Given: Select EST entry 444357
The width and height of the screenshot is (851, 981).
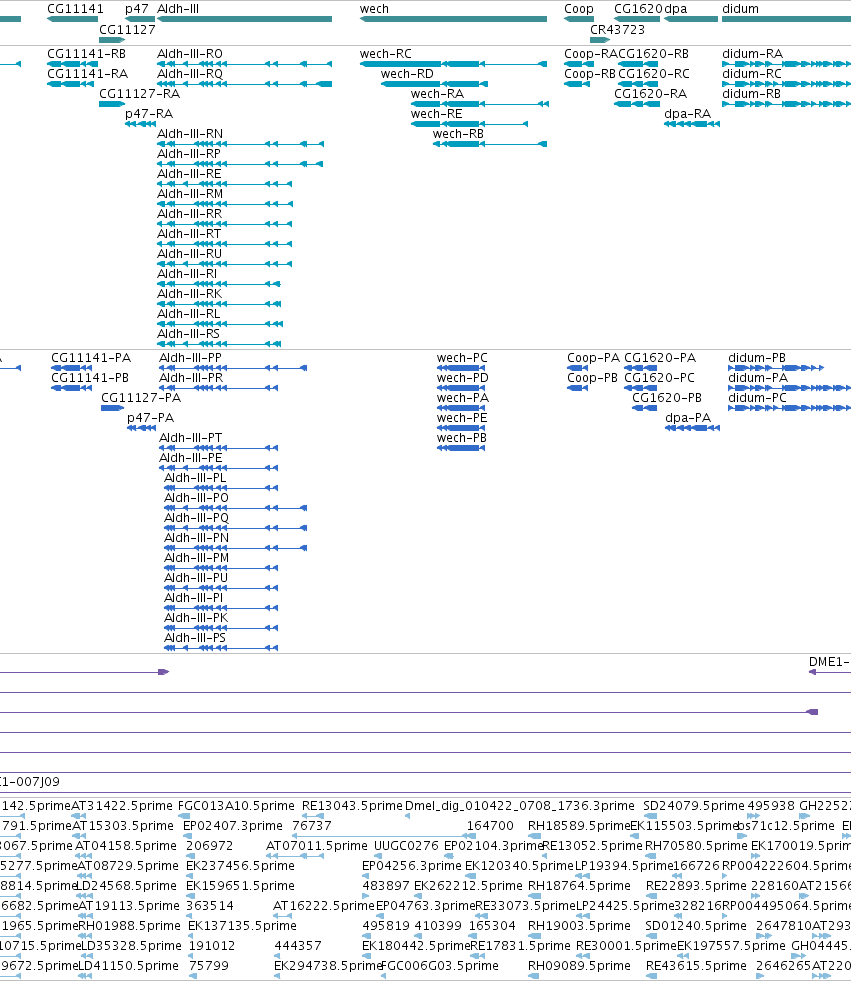Looking at the screenshot, I should [298, 946].
